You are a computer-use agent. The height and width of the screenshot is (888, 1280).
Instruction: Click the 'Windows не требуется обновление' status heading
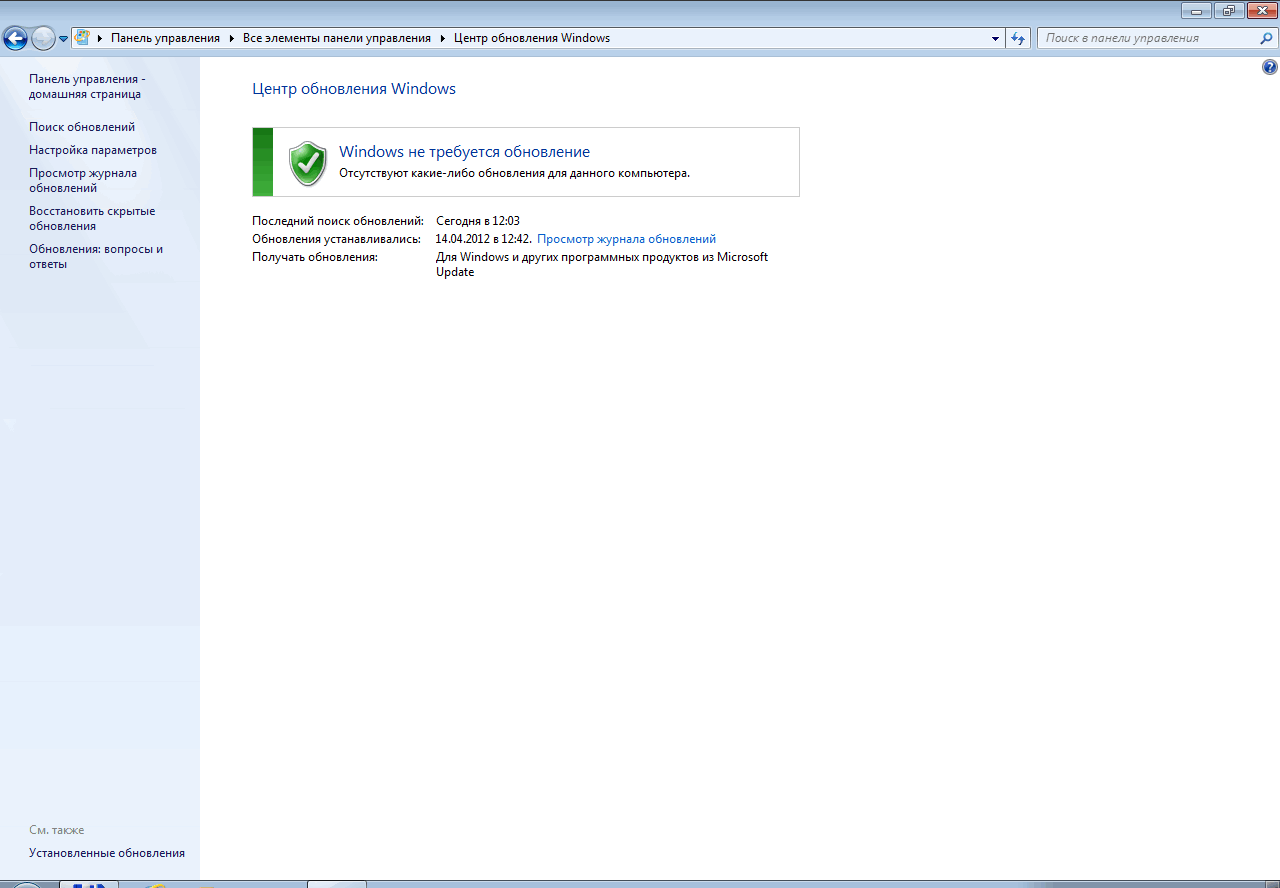(x=464, y=152)
